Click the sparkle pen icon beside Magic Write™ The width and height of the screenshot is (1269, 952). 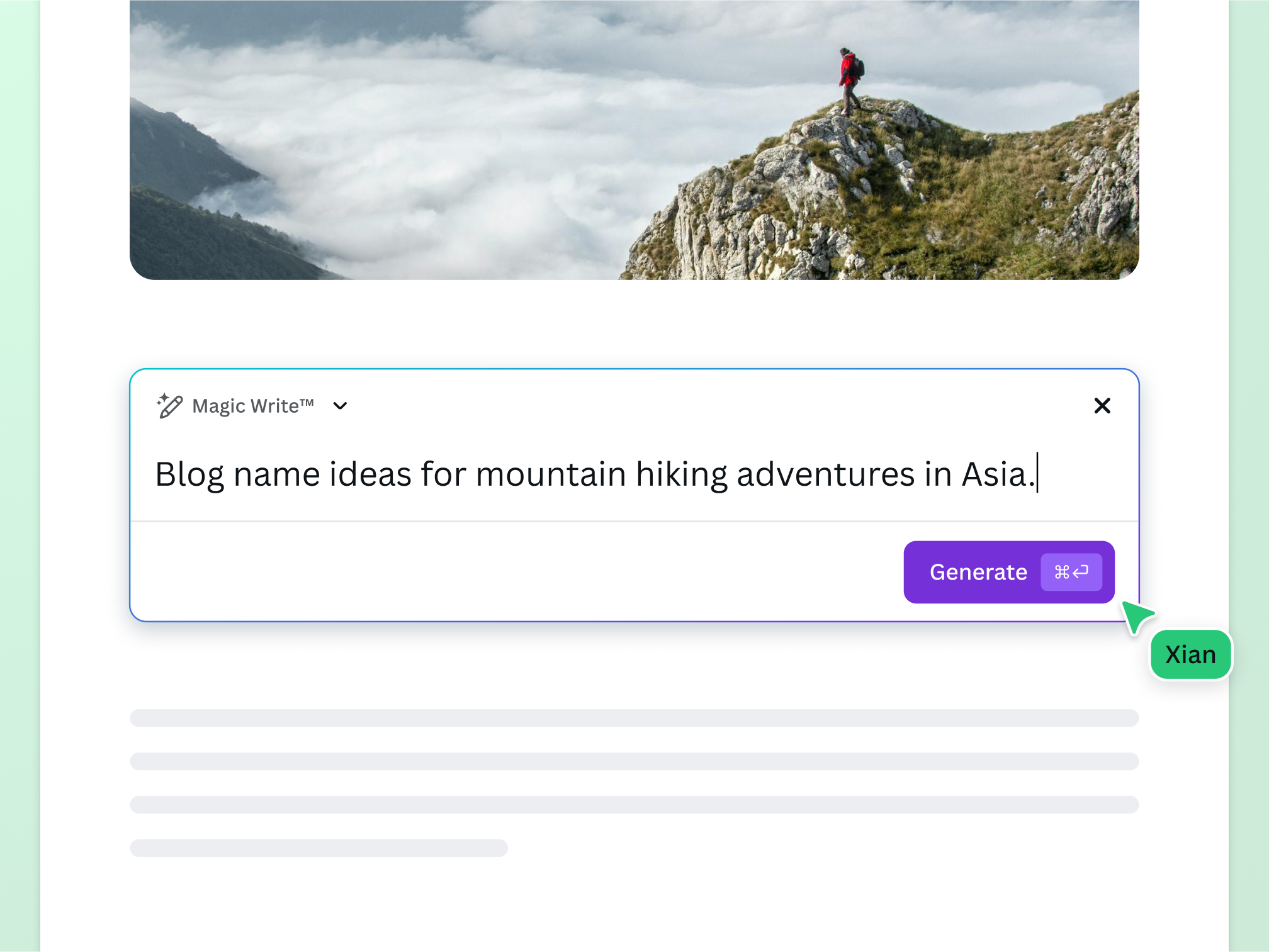click(169, 406)
